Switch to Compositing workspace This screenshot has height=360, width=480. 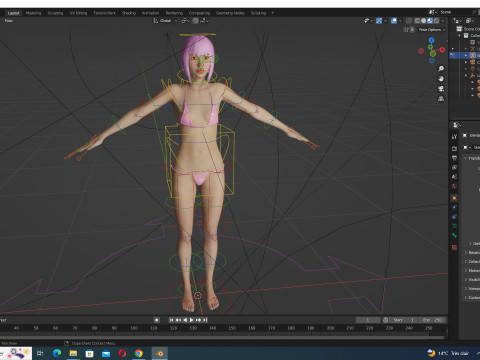coord(199,13)
